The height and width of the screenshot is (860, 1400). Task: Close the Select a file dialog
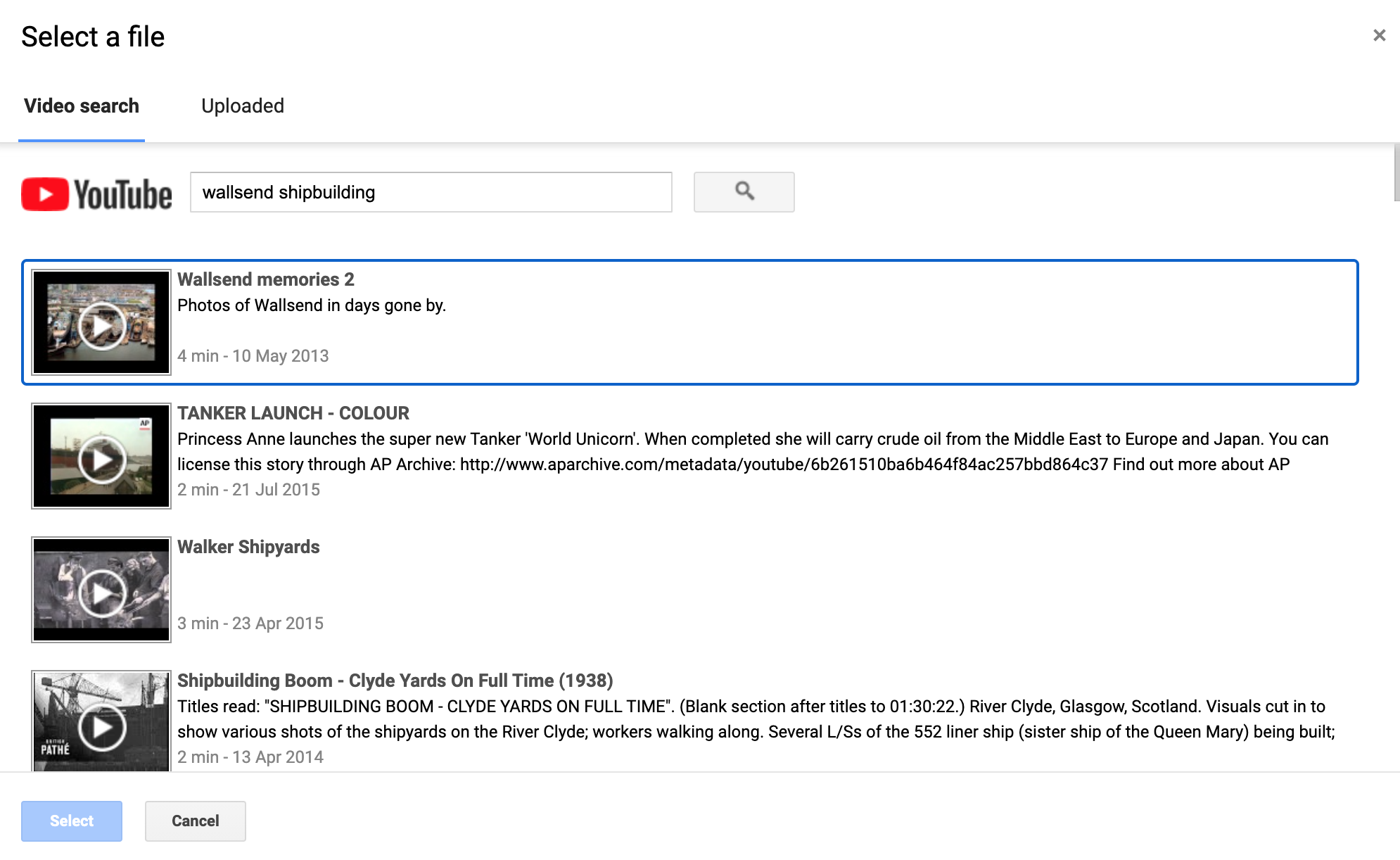1379,35
